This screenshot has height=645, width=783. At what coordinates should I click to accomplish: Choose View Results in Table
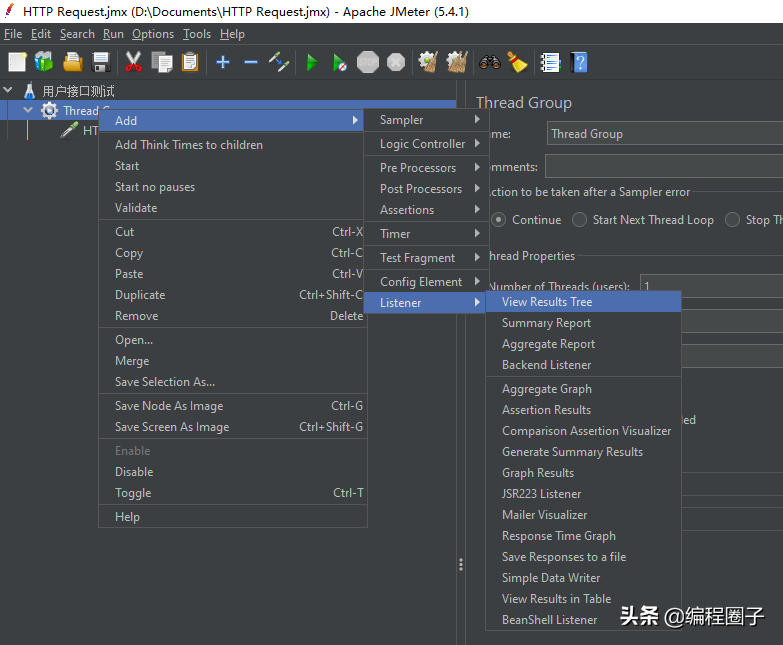click(583, 599)
